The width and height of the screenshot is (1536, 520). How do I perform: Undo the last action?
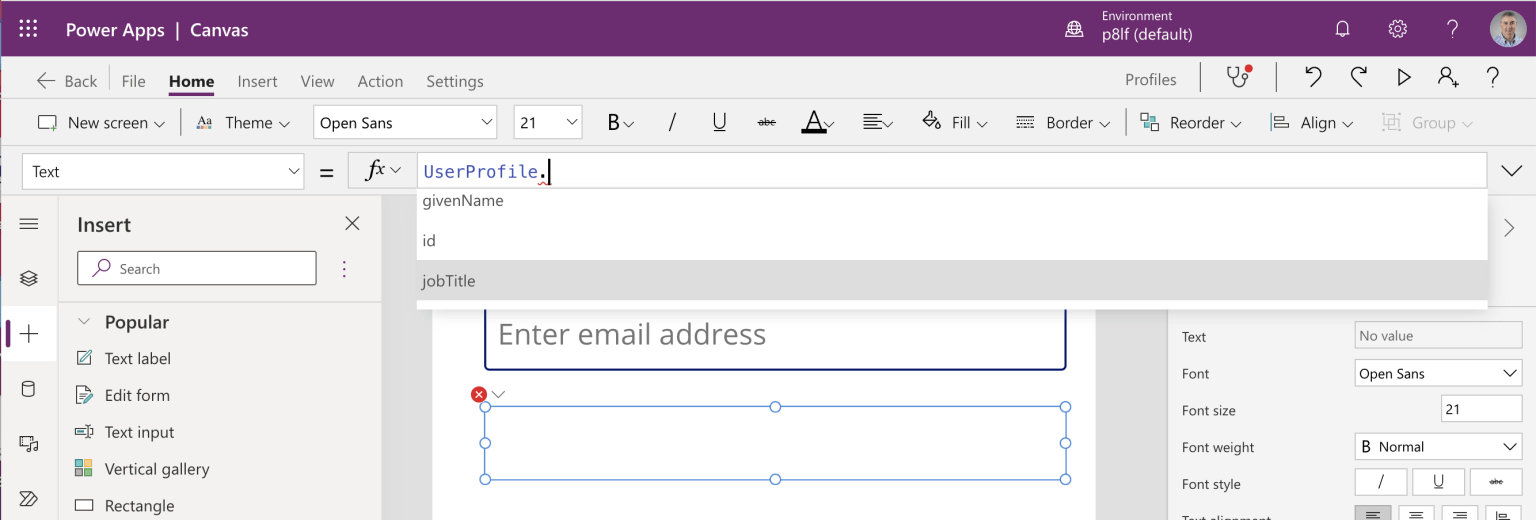click(1313, 77)
